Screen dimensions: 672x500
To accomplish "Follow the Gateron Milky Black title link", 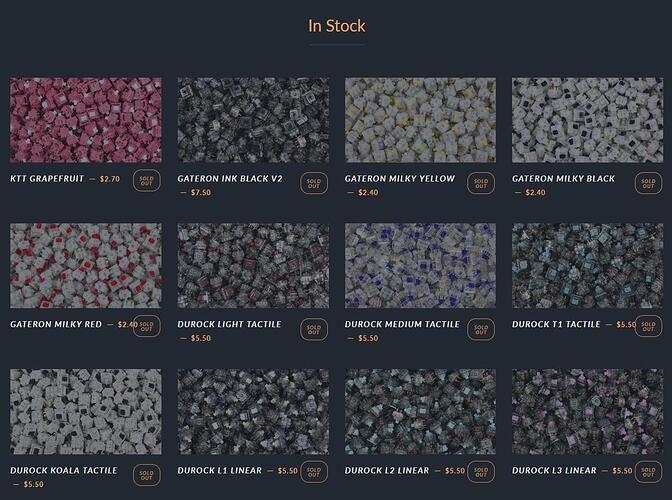I will click(x=563, y=179).
